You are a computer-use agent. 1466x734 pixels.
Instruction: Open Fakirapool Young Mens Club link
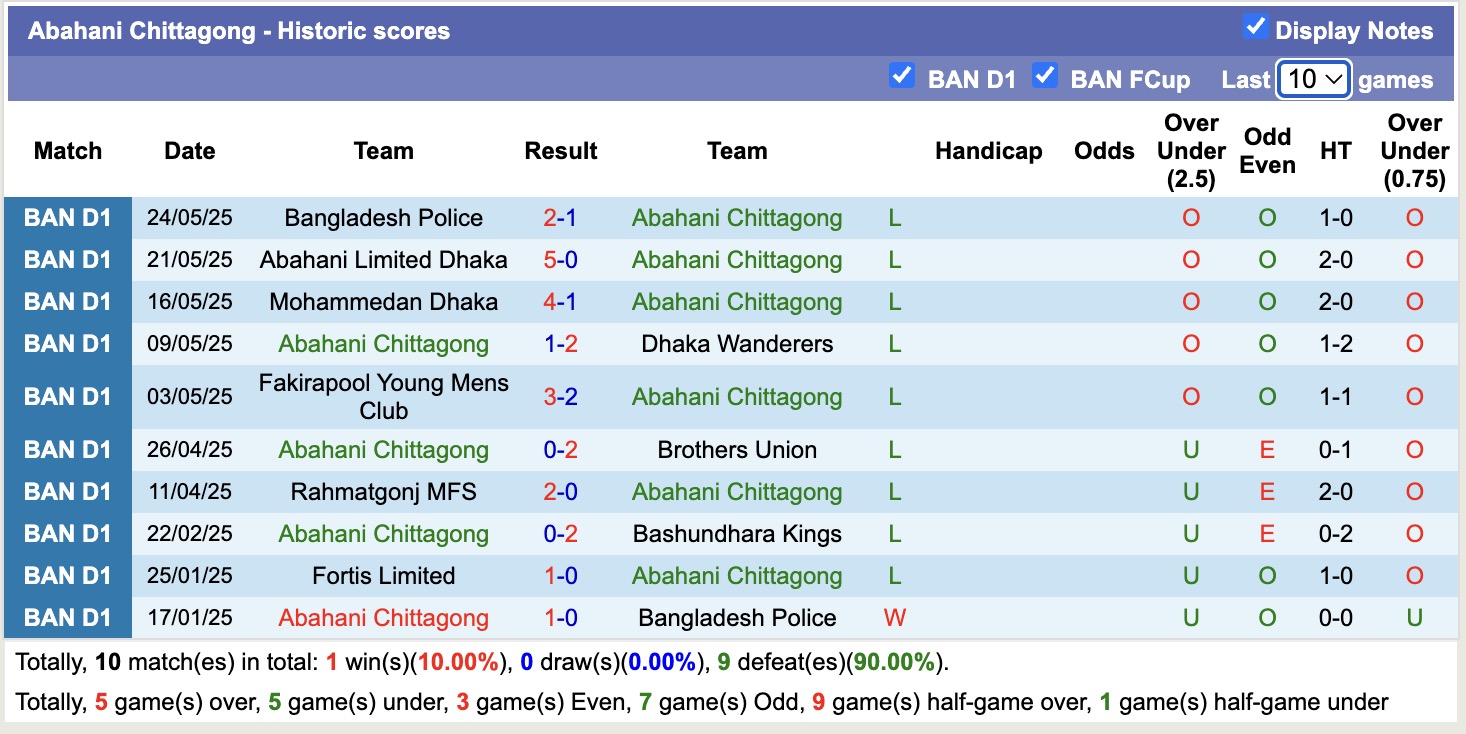click(383, 395)
